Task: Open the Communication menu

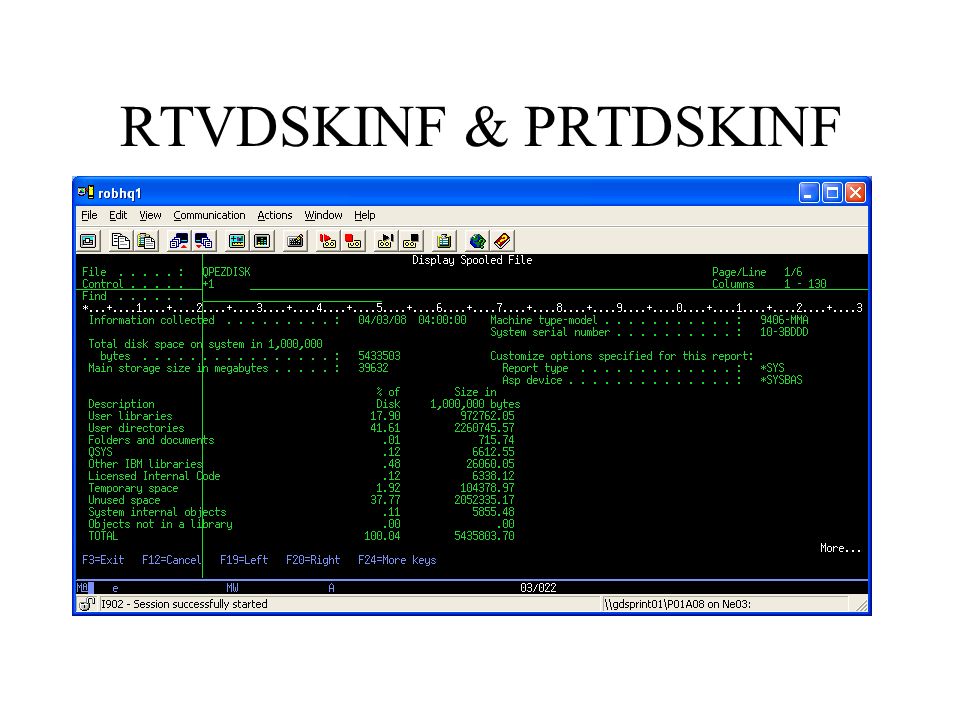Action: click(x=209, y=215)
